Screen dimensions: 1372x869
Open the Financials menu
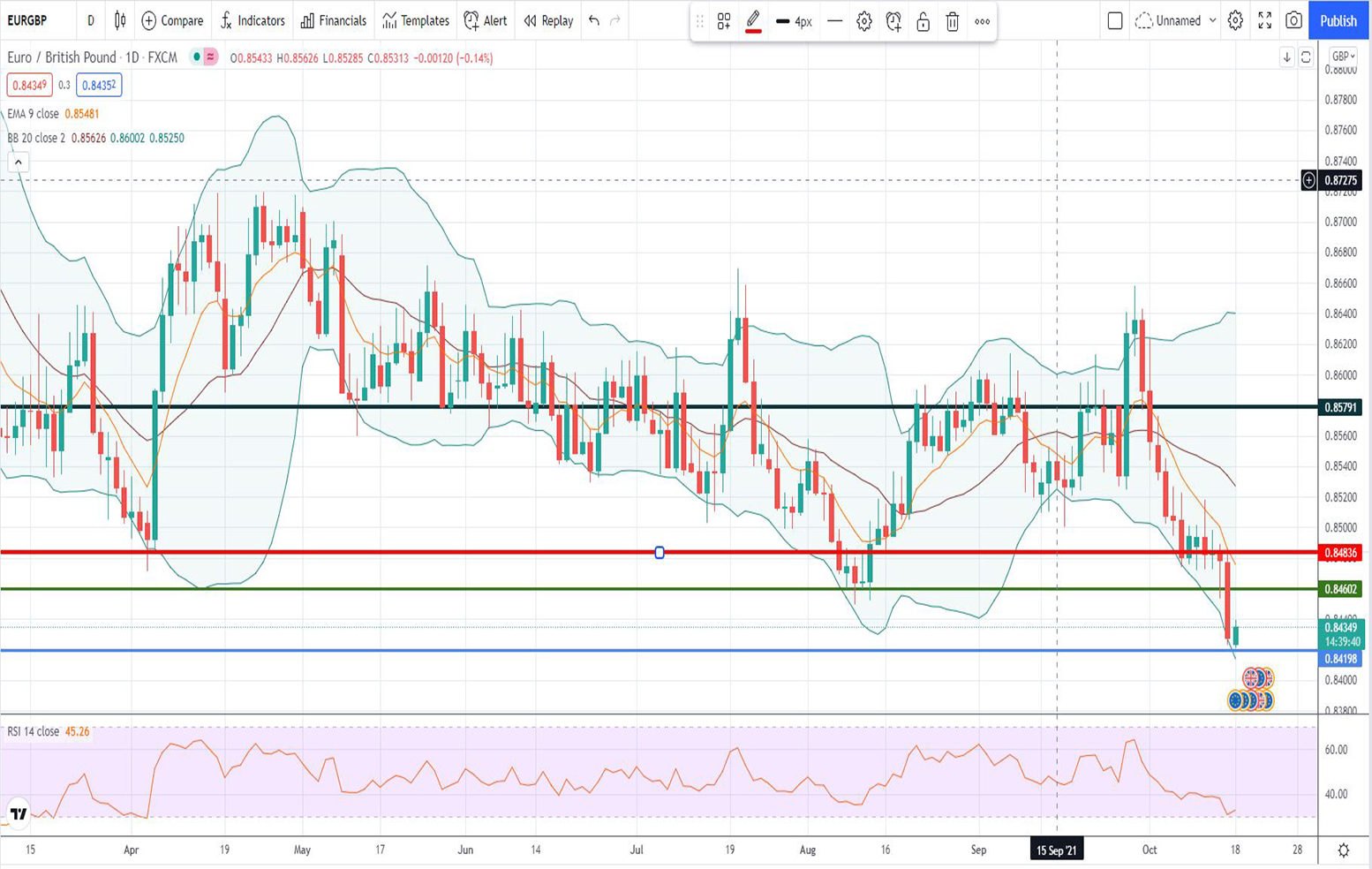point(333,20)
